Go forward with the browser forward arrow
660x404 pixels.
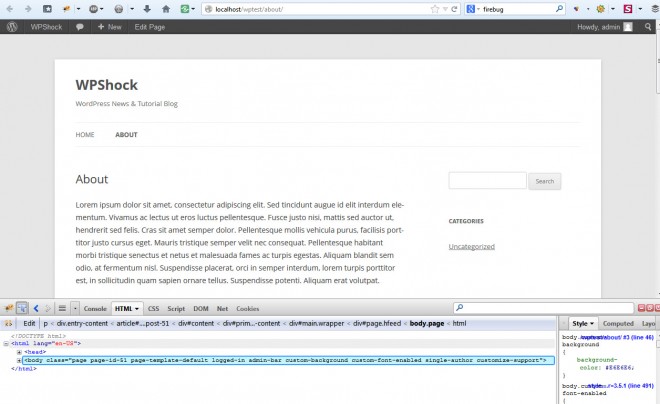pyautogui.click(x=28, y=9)
